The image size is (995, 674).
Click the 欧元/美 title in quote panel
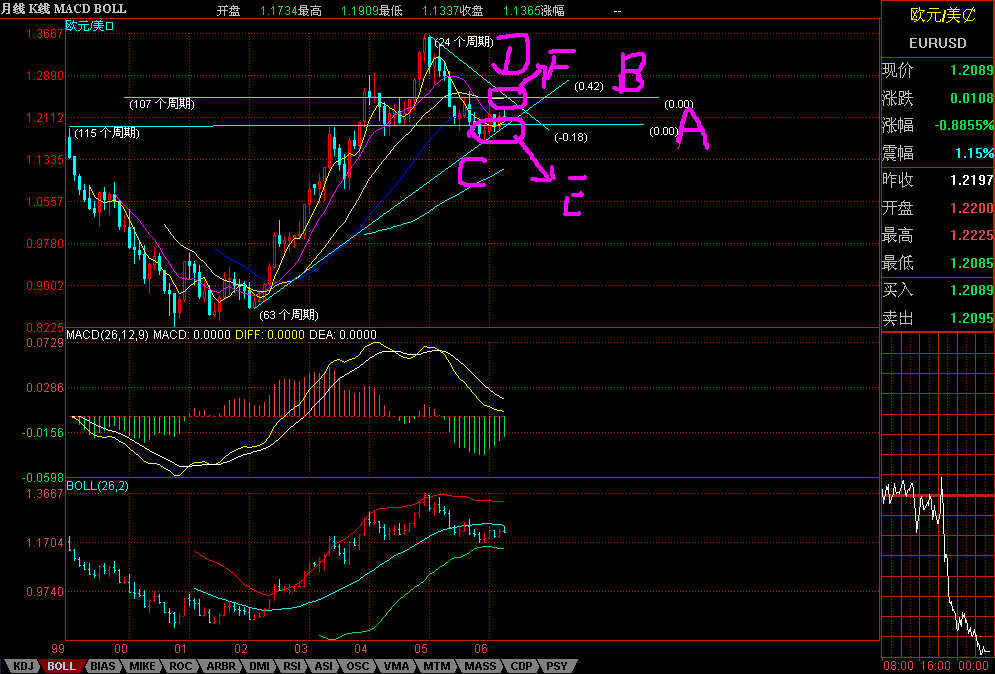point(942,15)
